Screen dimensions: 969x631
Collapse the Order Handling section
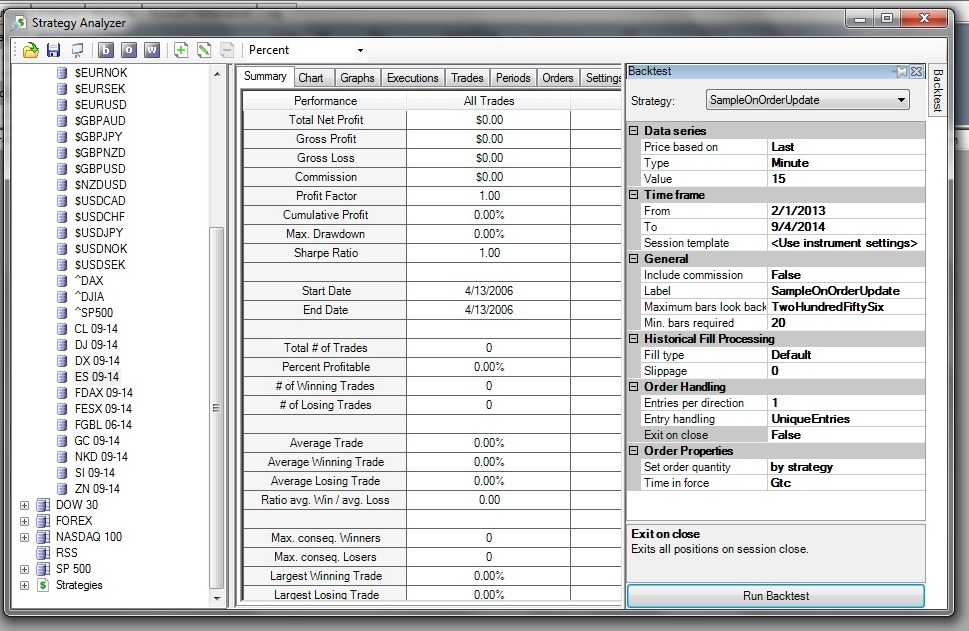pyautogui.click(x=633, y=387)
